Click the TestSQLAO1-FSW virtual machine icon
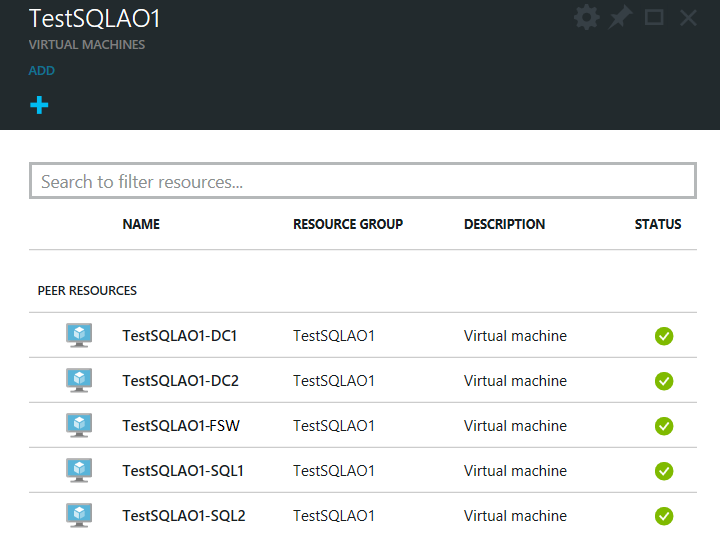The height and width of the screenshot is (536, 720). tap(79, 425)
